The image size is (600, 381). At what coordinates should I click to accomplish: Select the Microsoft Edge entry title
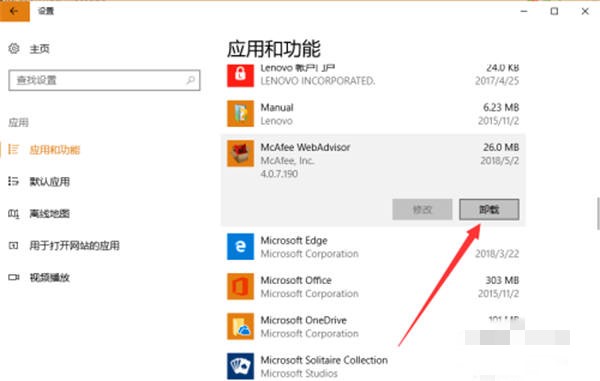tap(294, 241)
